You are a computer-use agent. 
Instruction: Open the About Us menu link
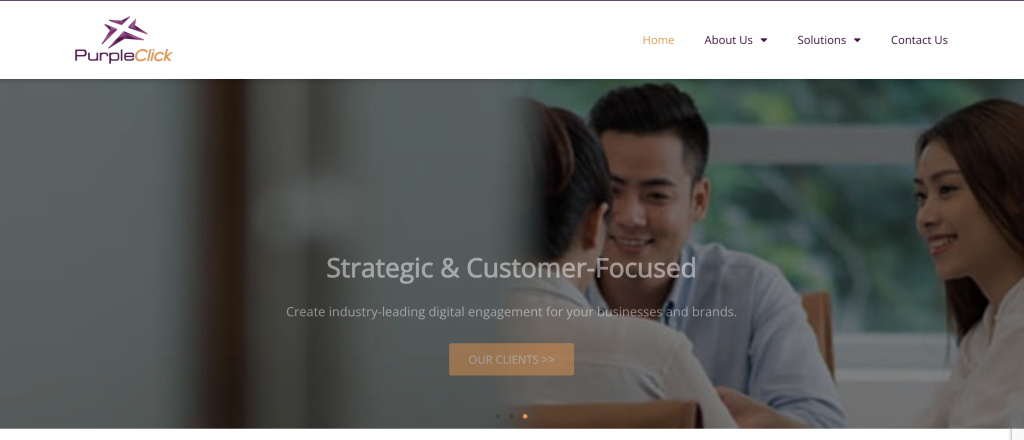pyautogui.click(x=728, y=40)
